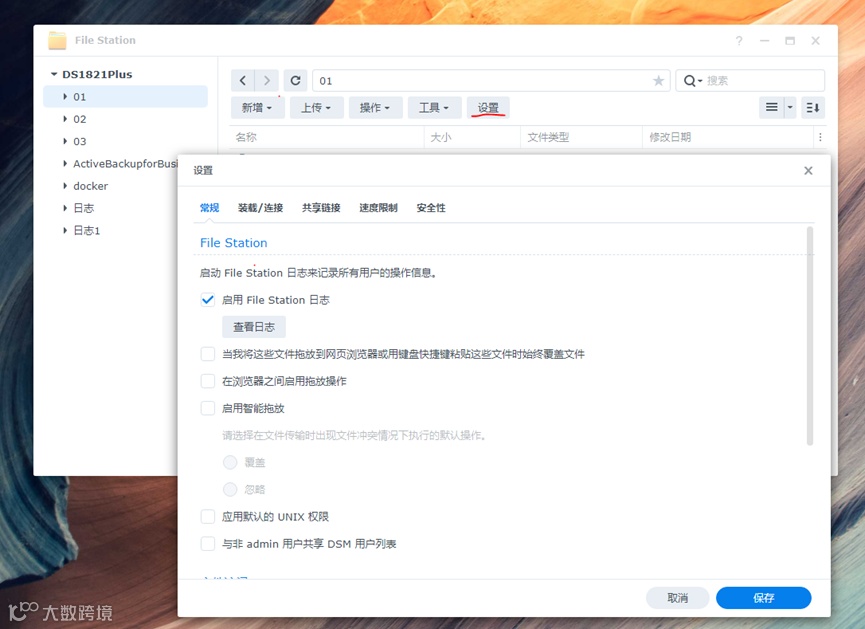Viewport: 865px width, 629px height.
Task: Close the File Station window
Action: 815,41
